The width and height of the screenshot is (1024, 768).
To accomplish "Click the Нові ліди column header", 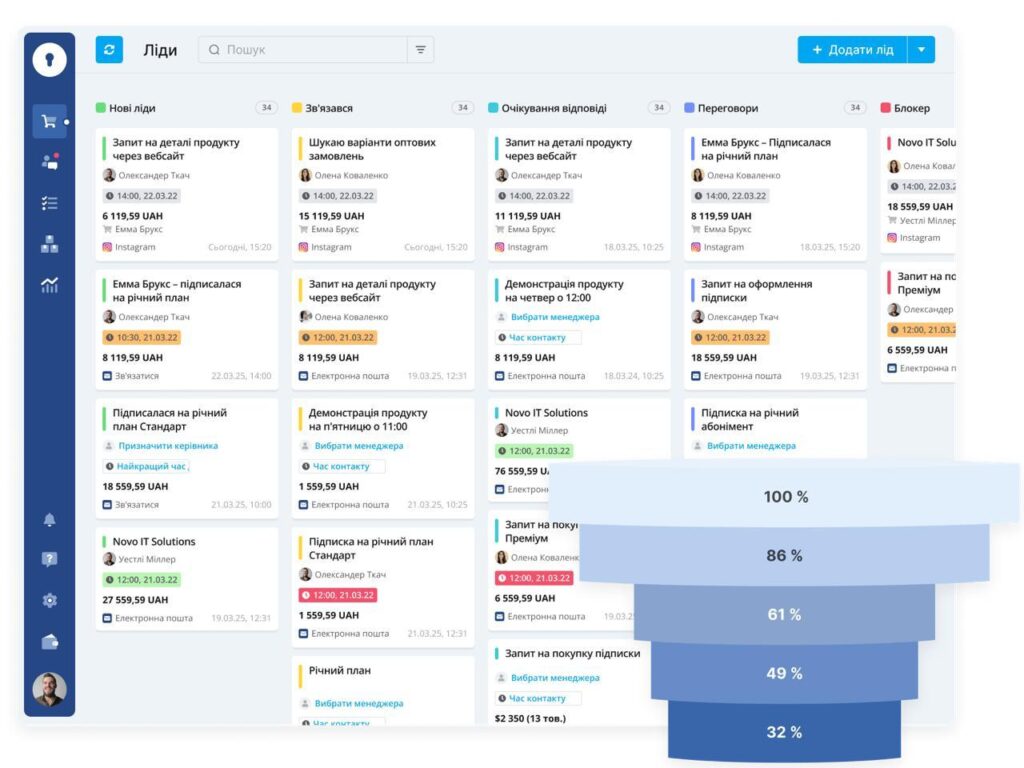I will pyautogui.click(x=131, y=108).
